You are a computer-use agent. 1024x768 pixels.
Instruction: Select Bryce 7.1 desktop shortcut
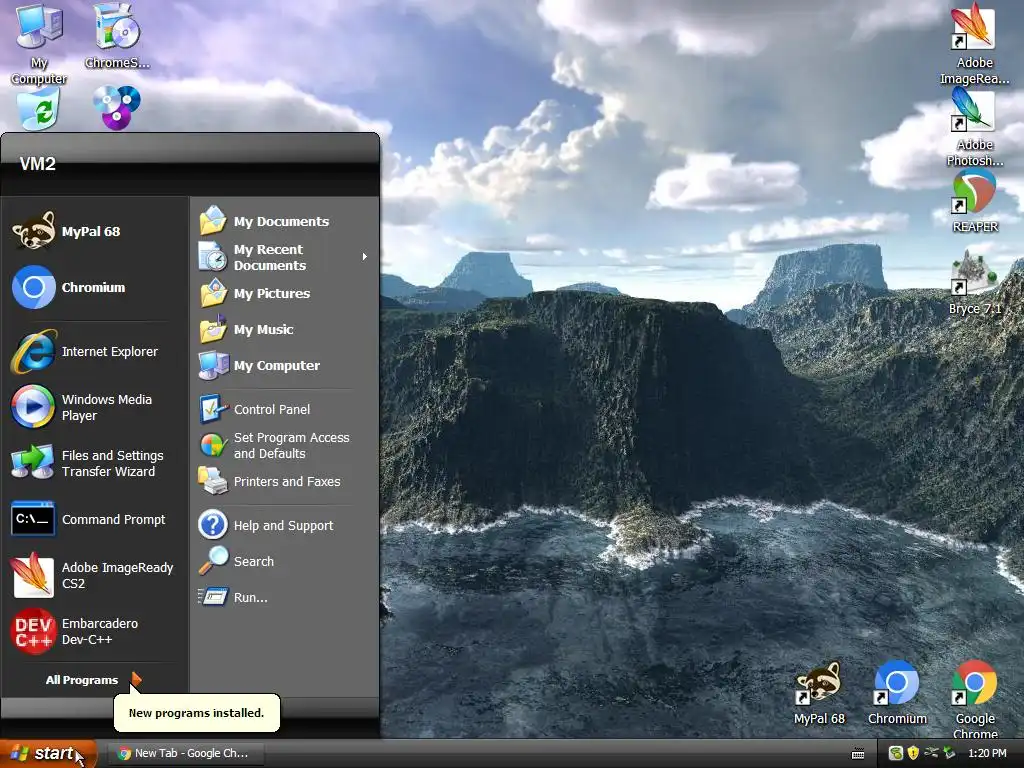click(x=974, y=283)
